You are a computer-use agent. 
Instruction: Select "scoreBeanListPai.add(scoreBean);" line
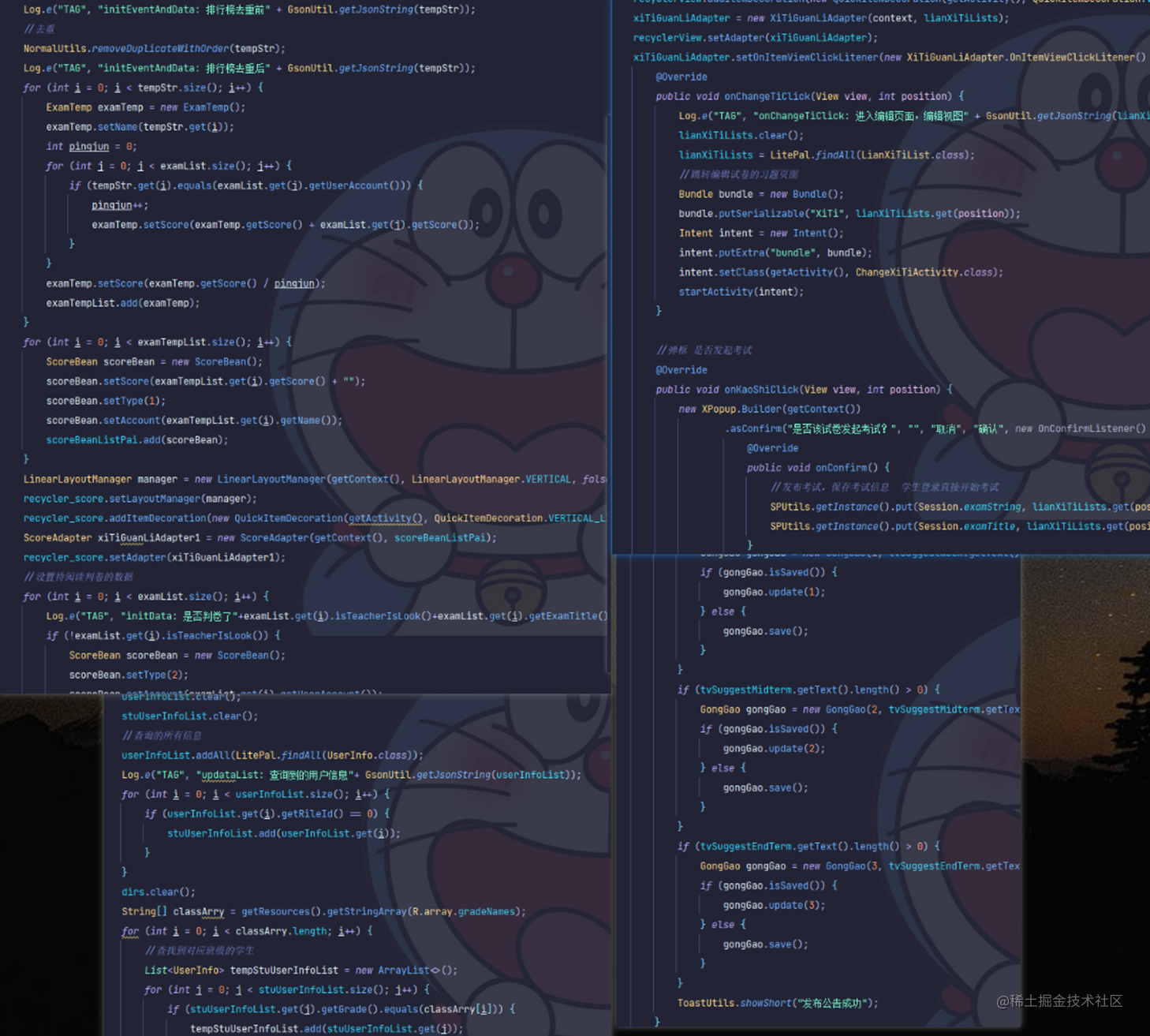pos(137,440)
